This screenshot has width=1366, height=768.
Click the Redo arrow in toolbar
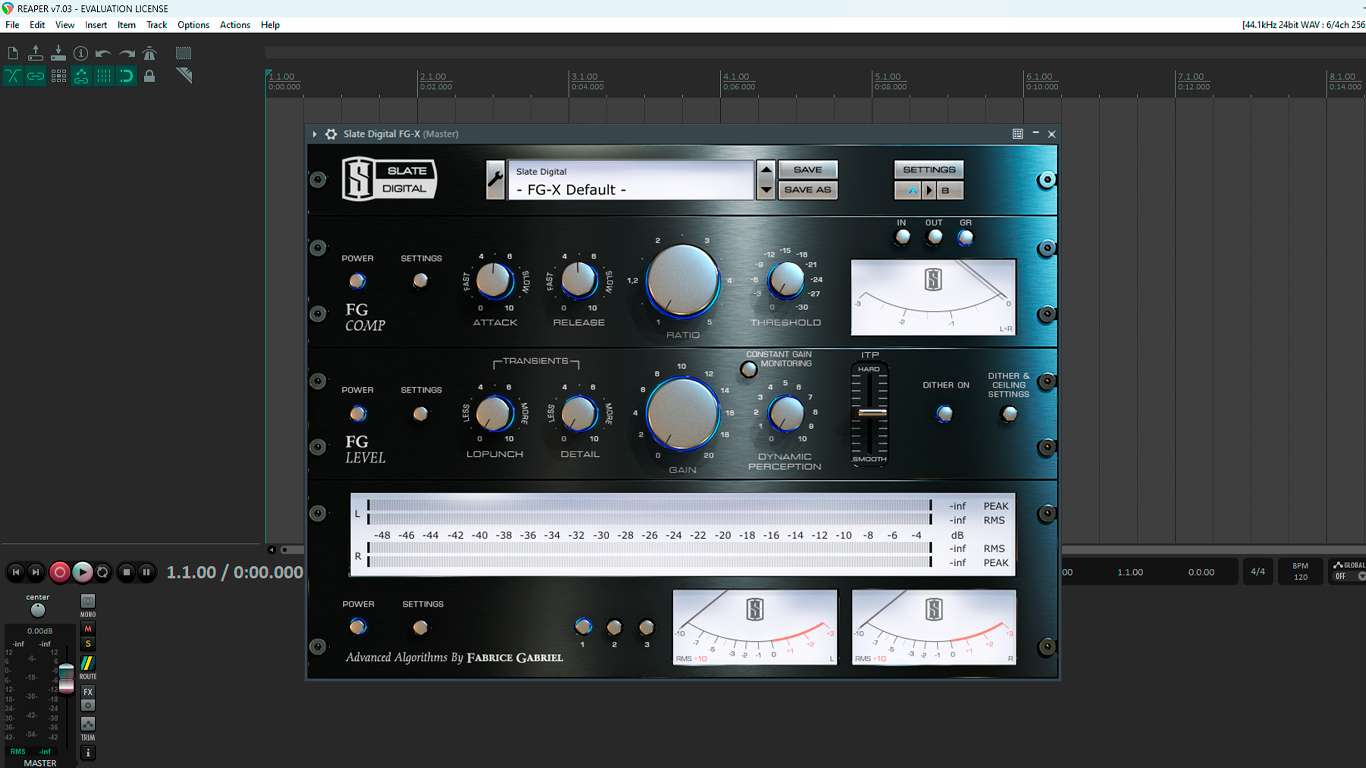tap(127, 53)
